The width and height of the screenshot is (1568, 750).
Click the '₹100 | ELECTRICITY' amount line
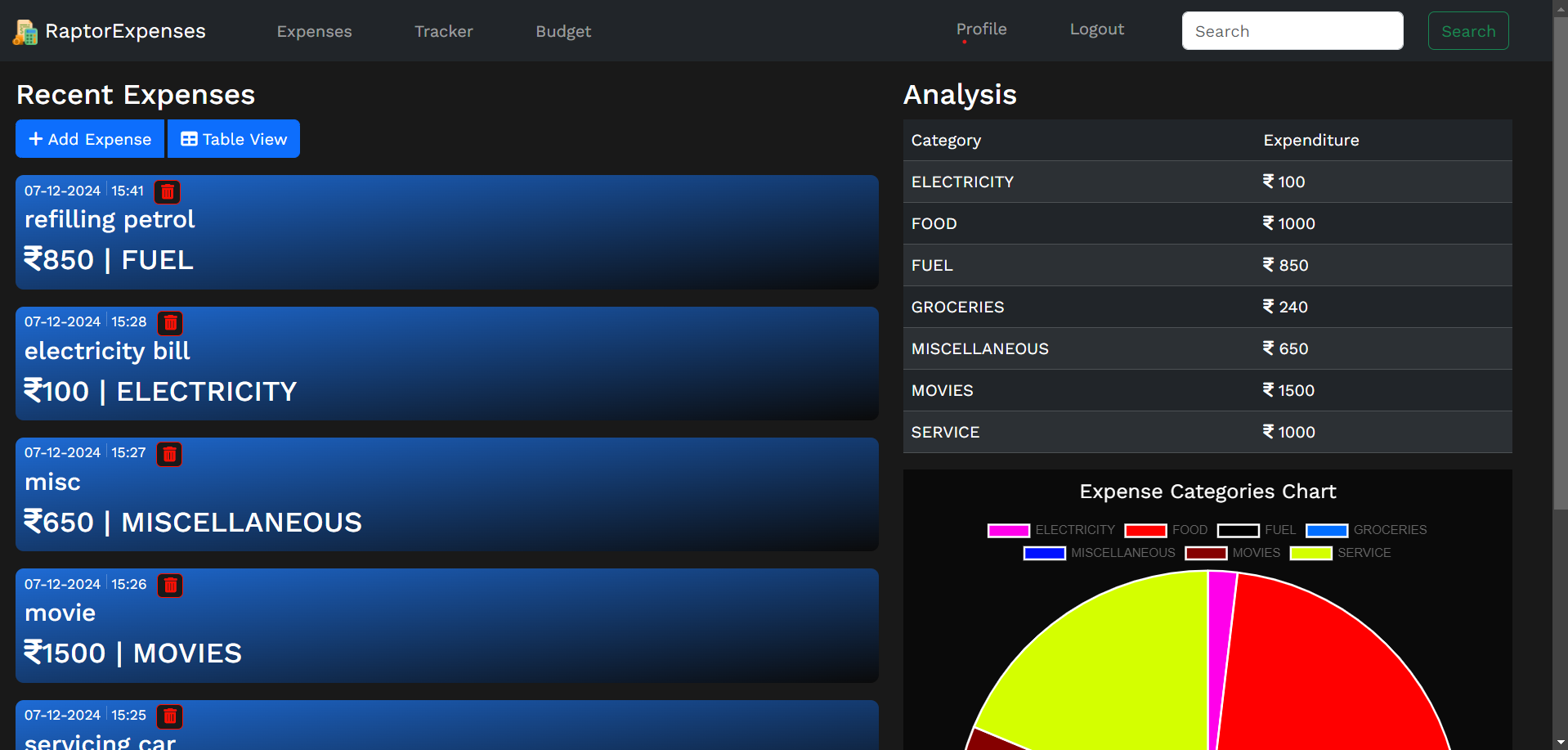(x=160, y=391)
